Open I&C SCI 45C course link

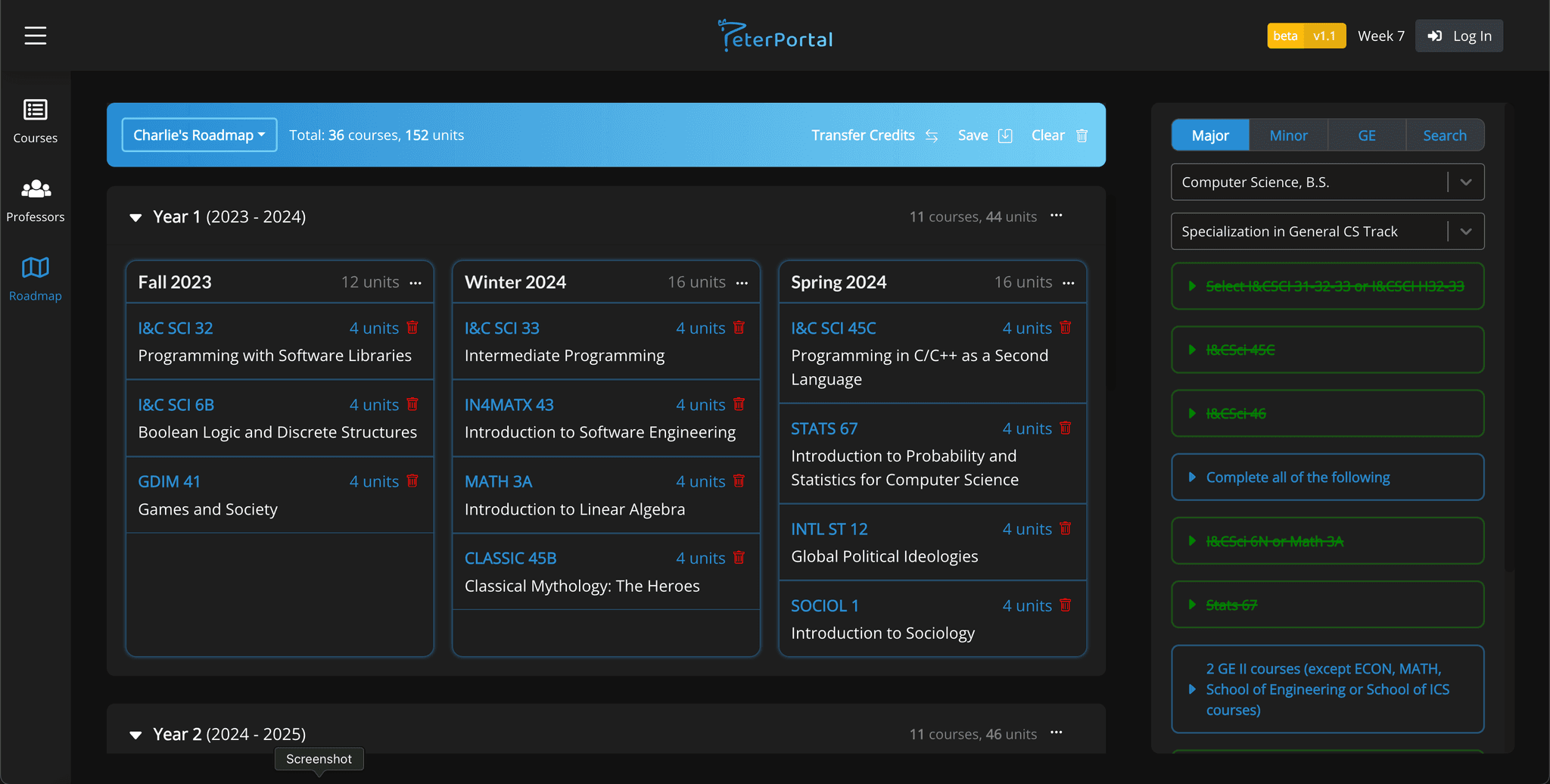tap(833, 328)
